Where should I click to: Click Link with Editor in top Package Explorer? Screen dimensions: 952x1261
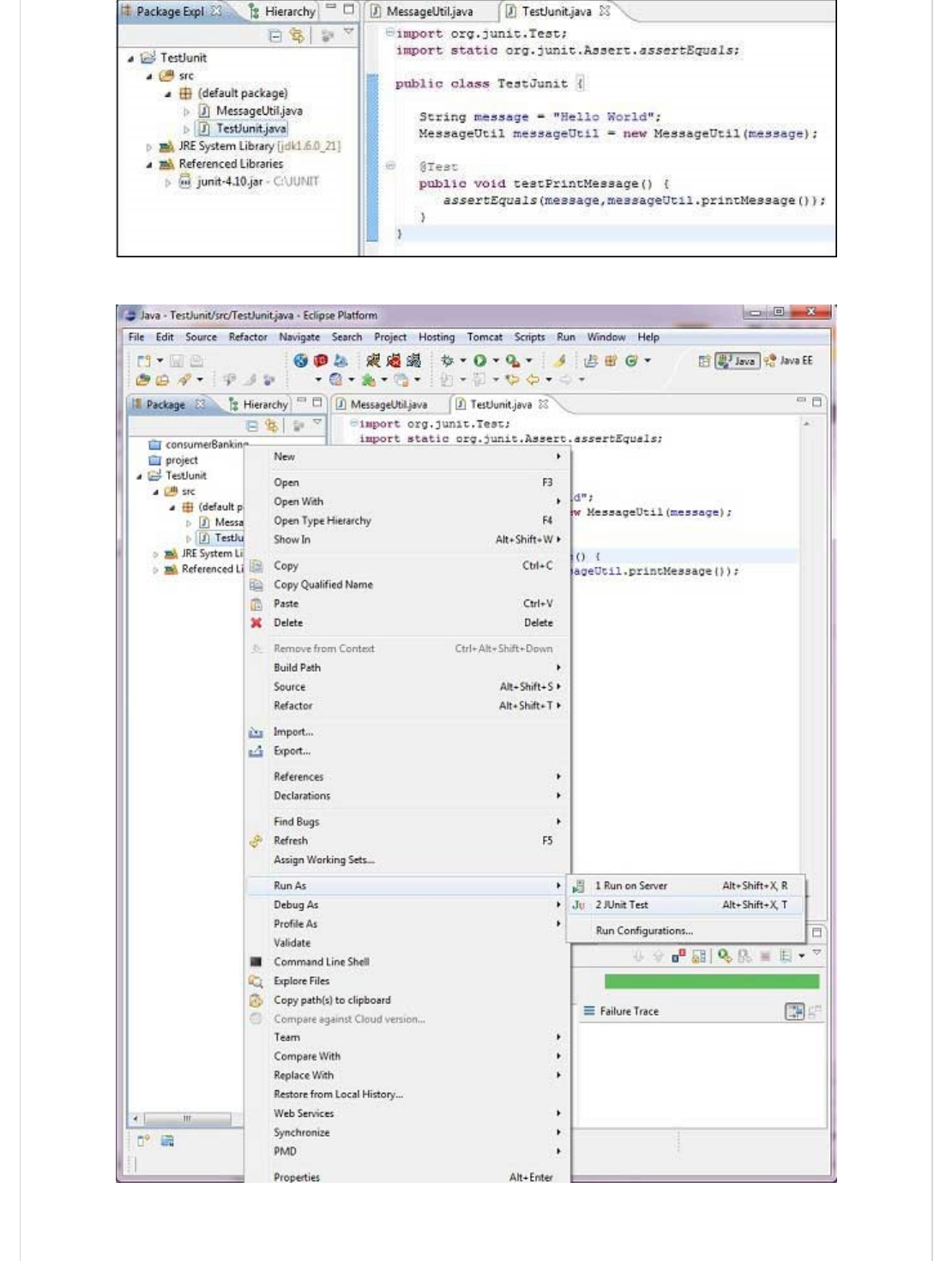pyautogui.click(x=297, y=35)
